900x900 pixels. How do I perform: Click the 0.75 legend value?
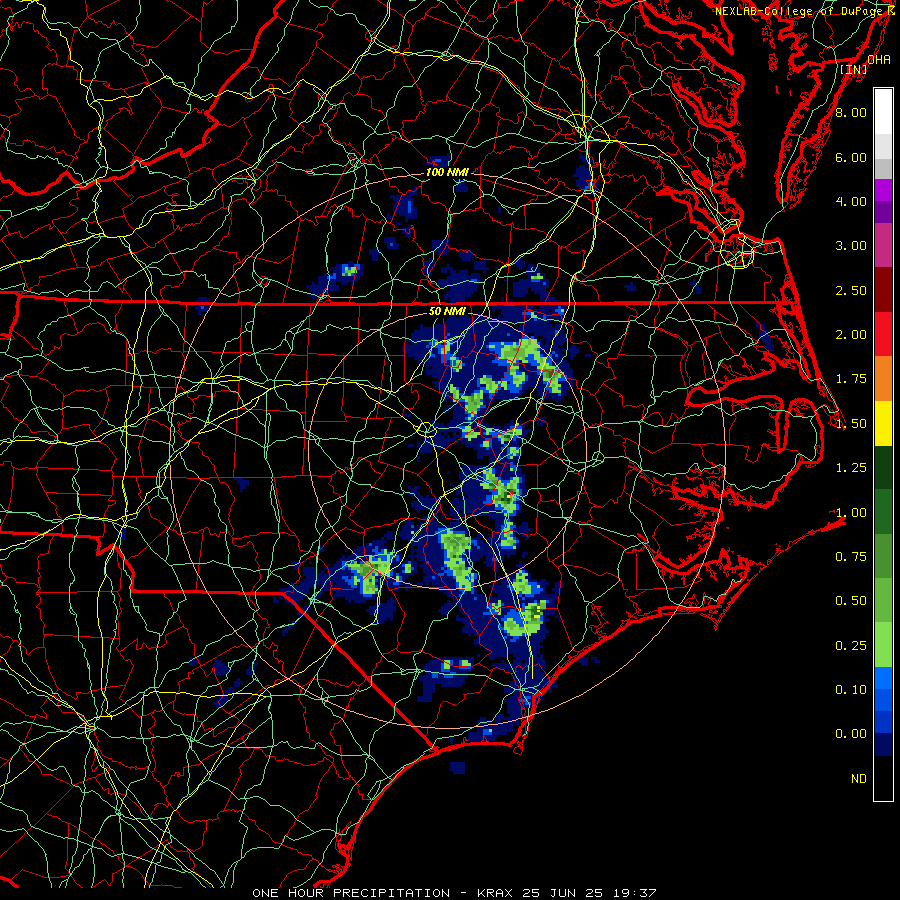tap(851, 557)
